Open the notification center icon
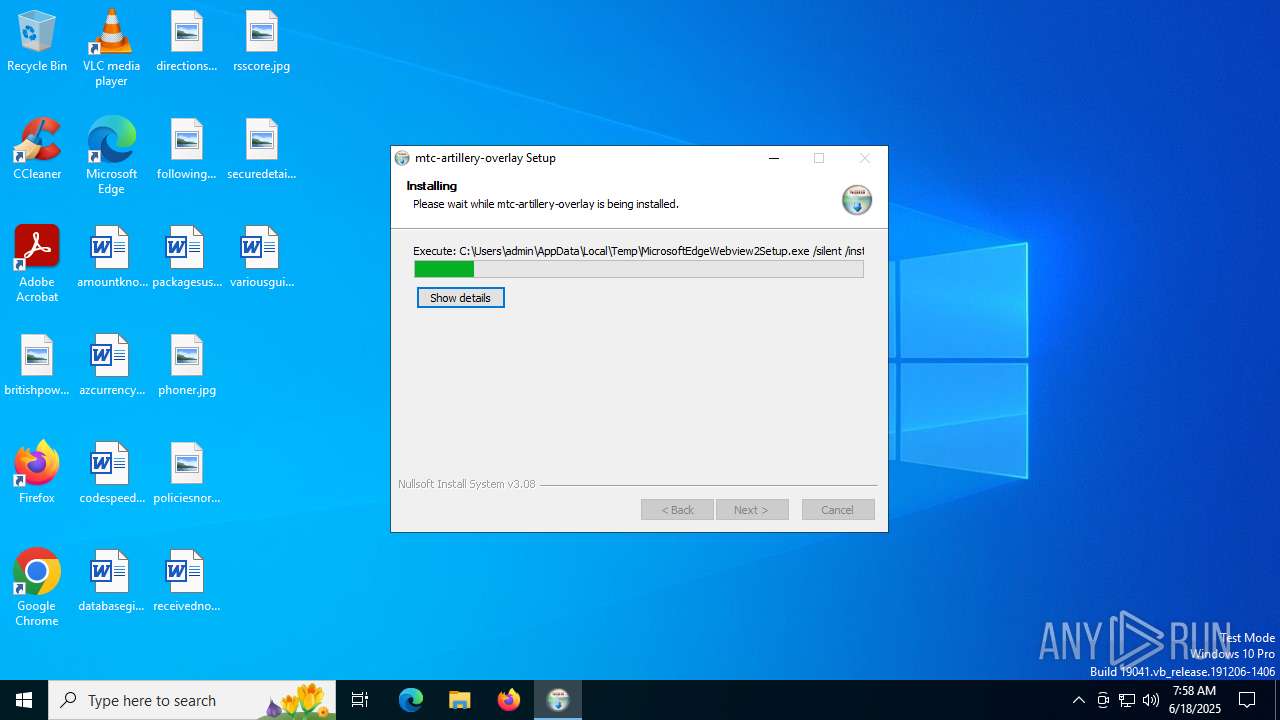 coord(1247,700)
